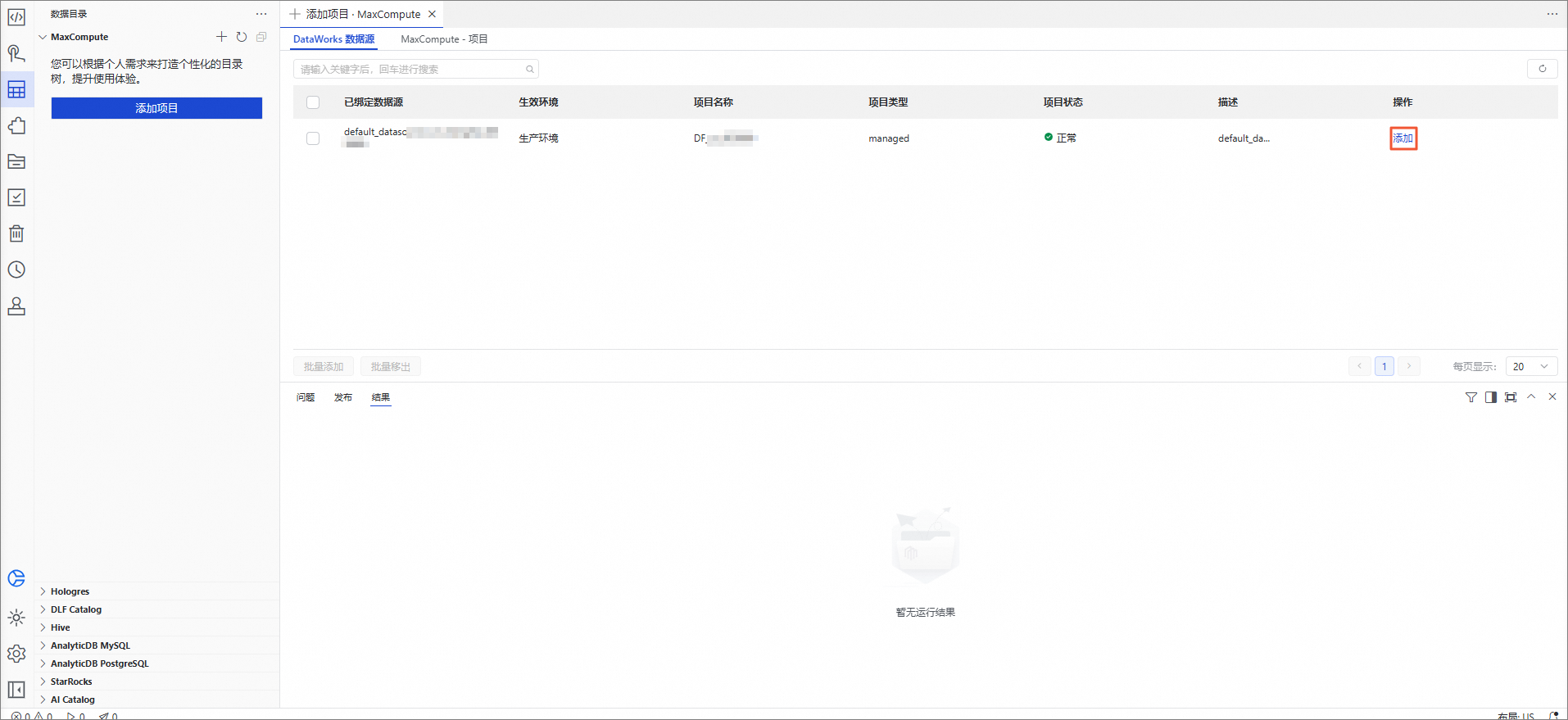The image size is (1568, 720).
Task: Collapse the MaxCompute tree section
Action: click(x=43, y=37)
